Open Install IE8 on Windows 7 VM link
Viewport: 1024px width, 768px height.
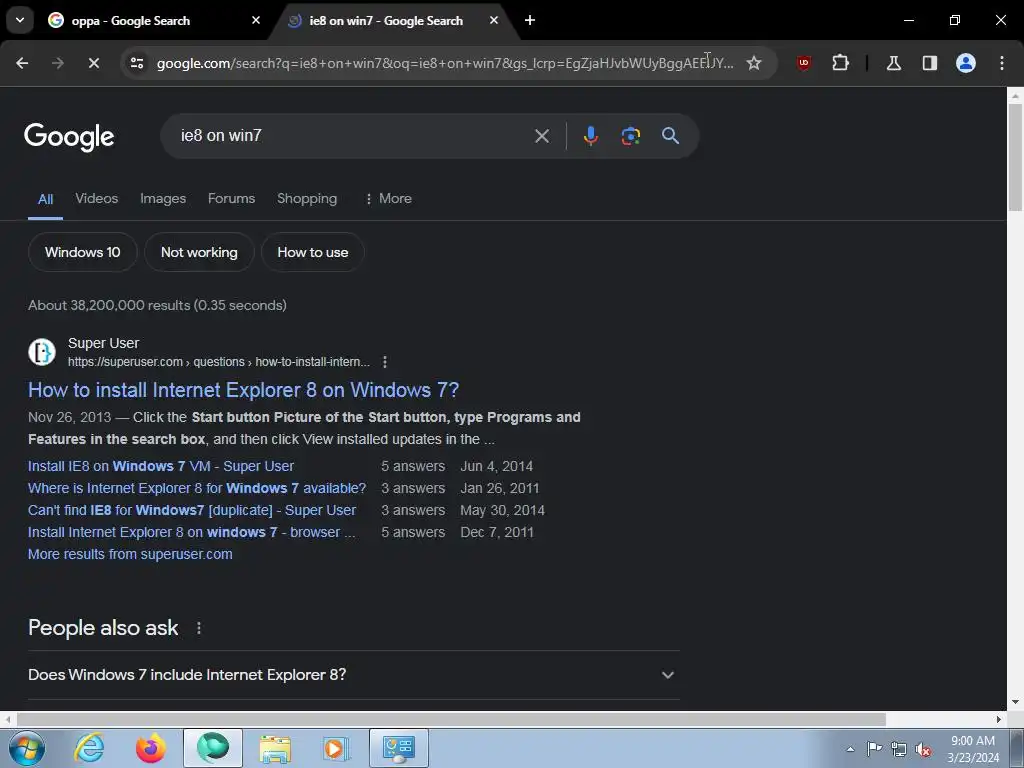coord(161,466)
